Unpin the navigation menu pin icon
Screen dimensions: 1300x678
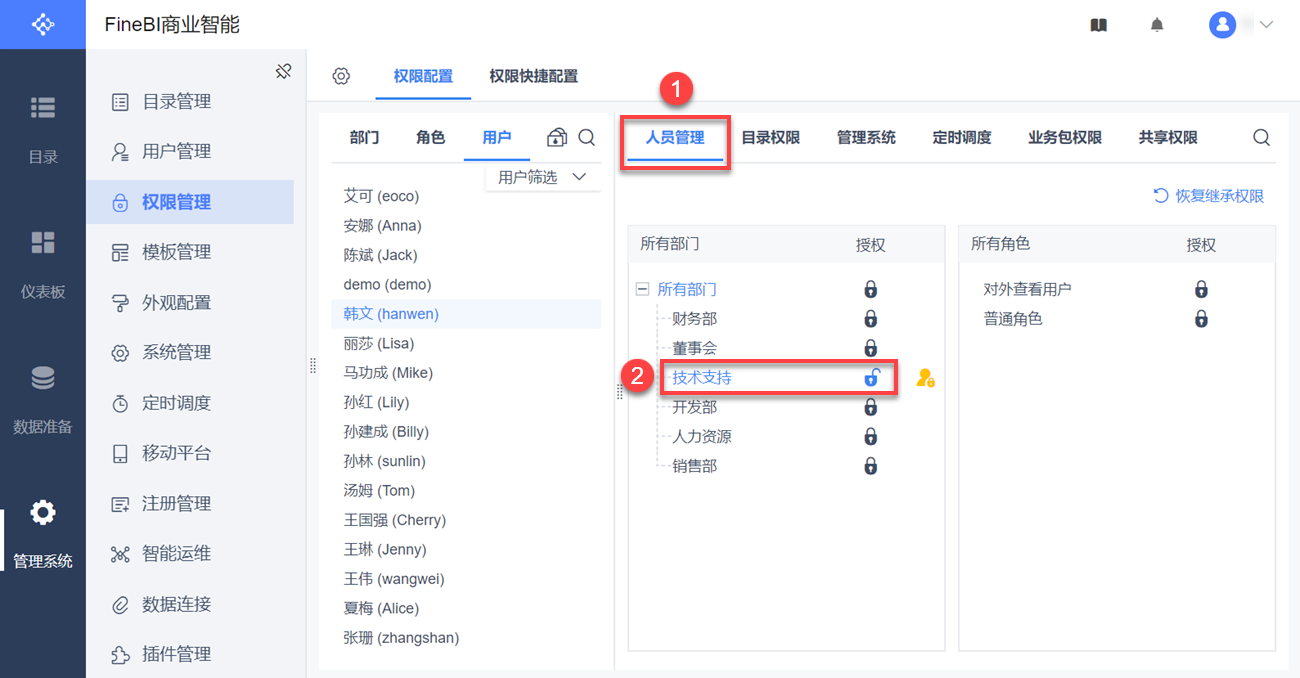pyautogui.click(x=283, y=71)
